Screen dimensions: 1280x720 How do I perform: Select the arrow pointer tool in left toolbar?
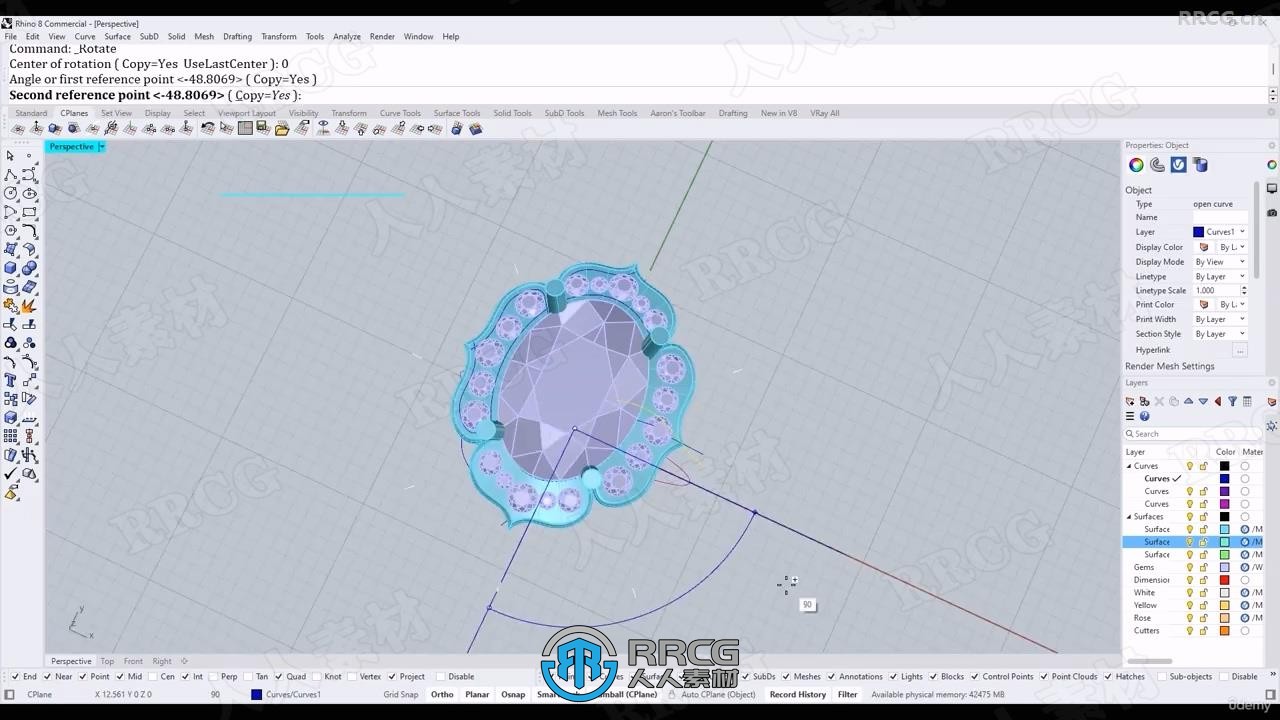(10, 156)
